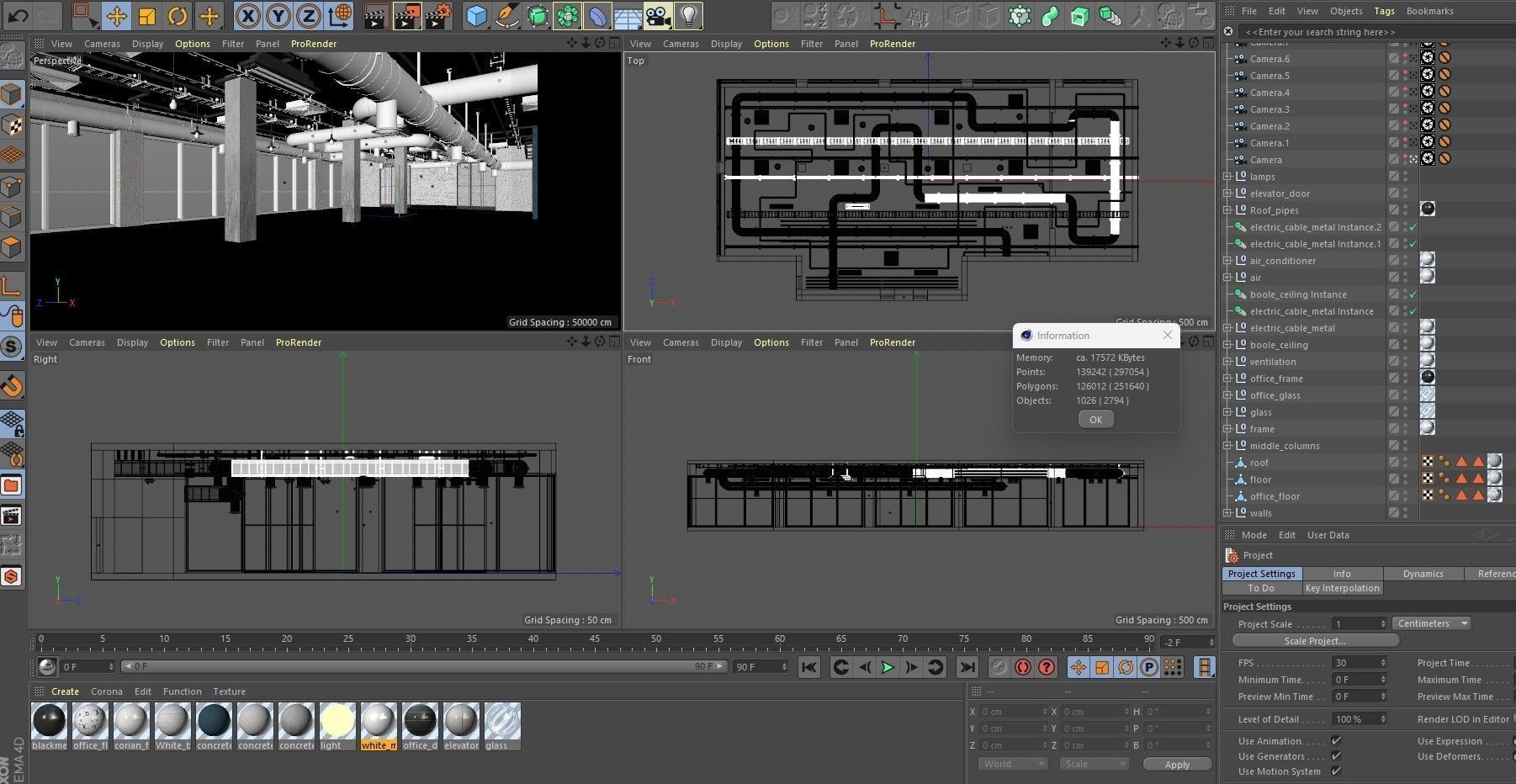The image size is (1516, 784).
Task: Click Render View clapperboard icon
Action: (377, 15)
